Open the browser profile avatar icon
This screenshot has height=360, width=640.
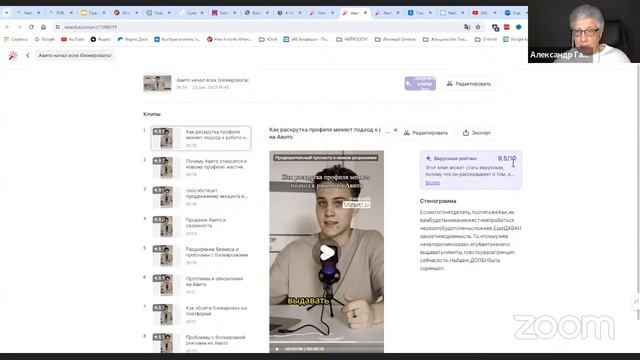pos(518,27)
